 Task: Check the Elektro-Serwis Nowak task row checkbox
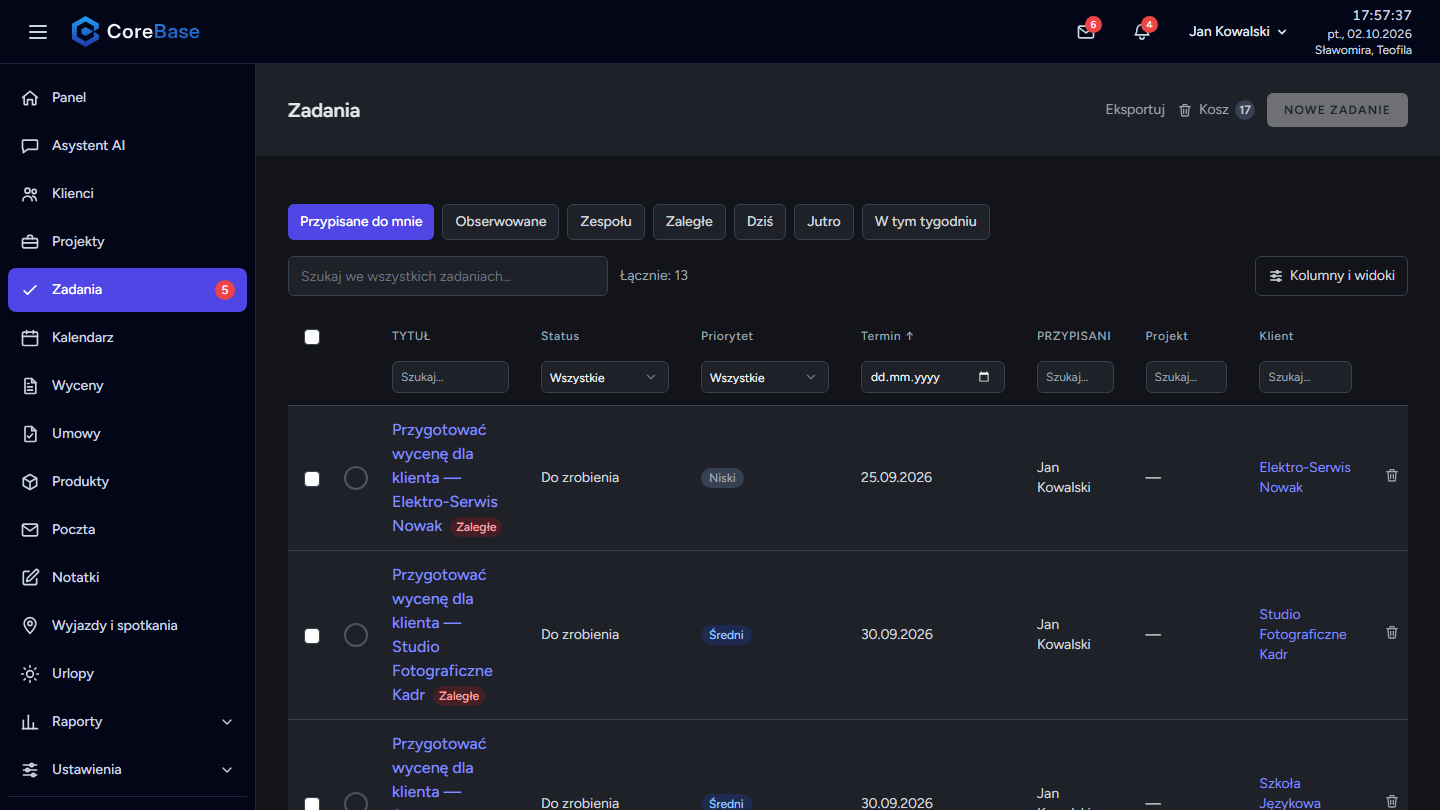tap(312, 479)
